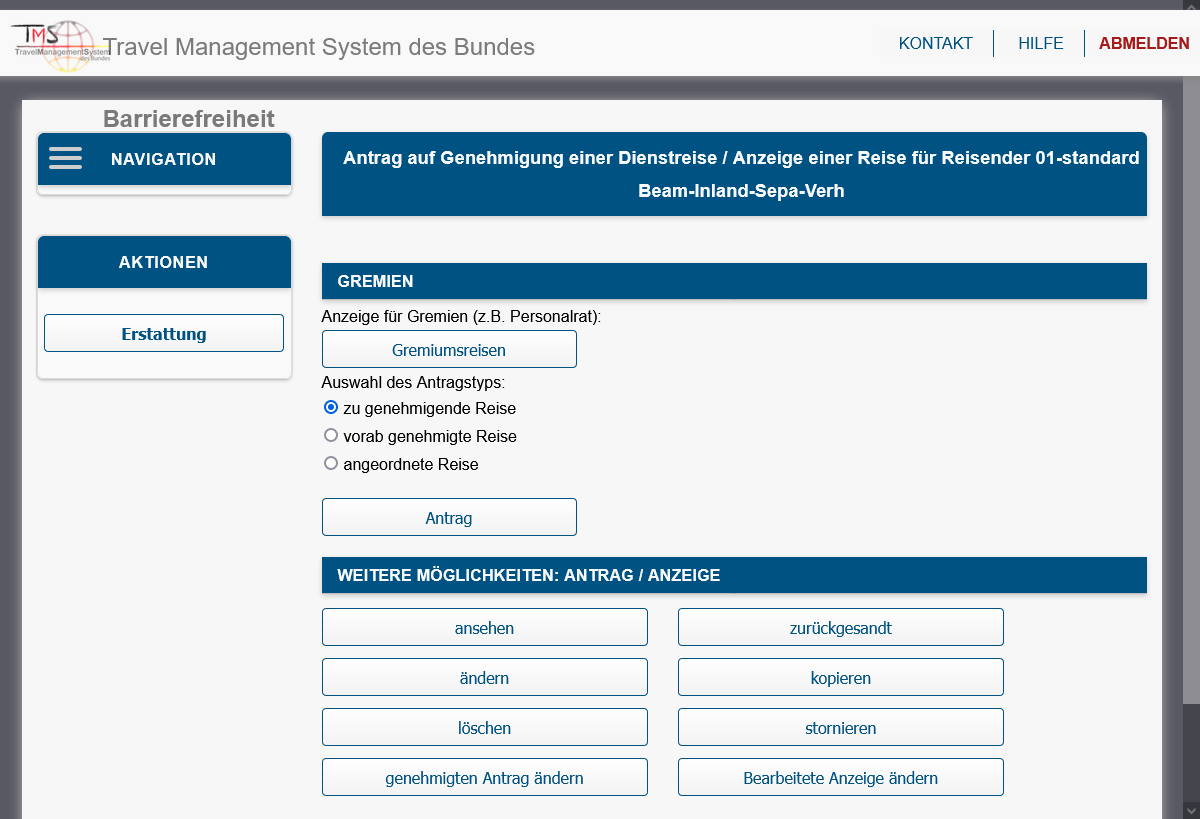Select 'vorab genehmigte Reise' radio option
This screenshot has height=819, width=1200.
pos(331,436)
